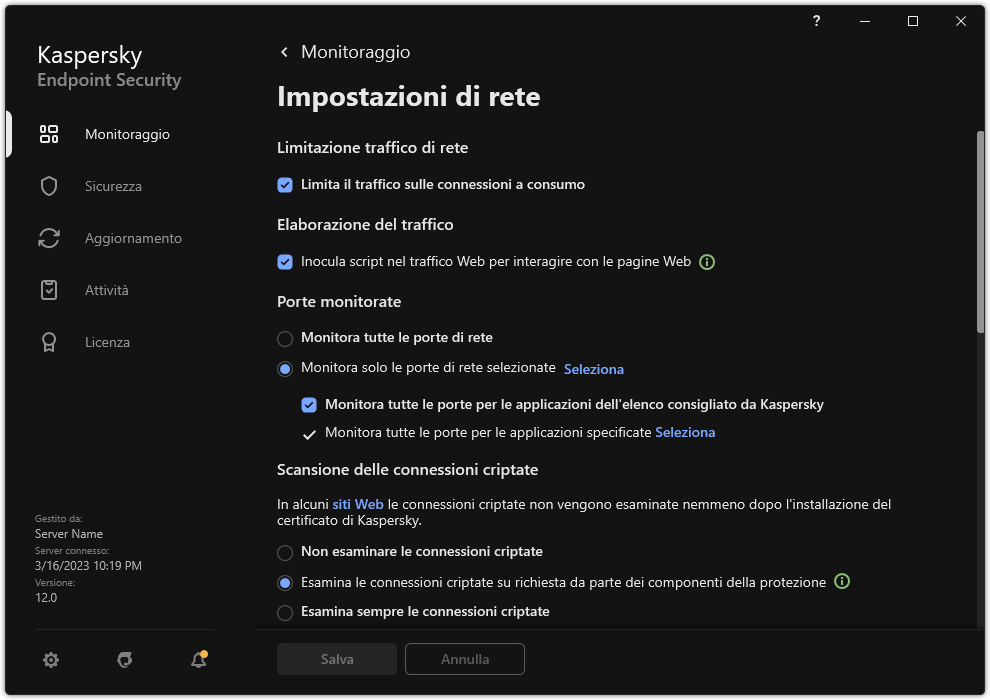Click the Help question mark icon
This screenshot has height=700, width=990.
click(815, 21)
